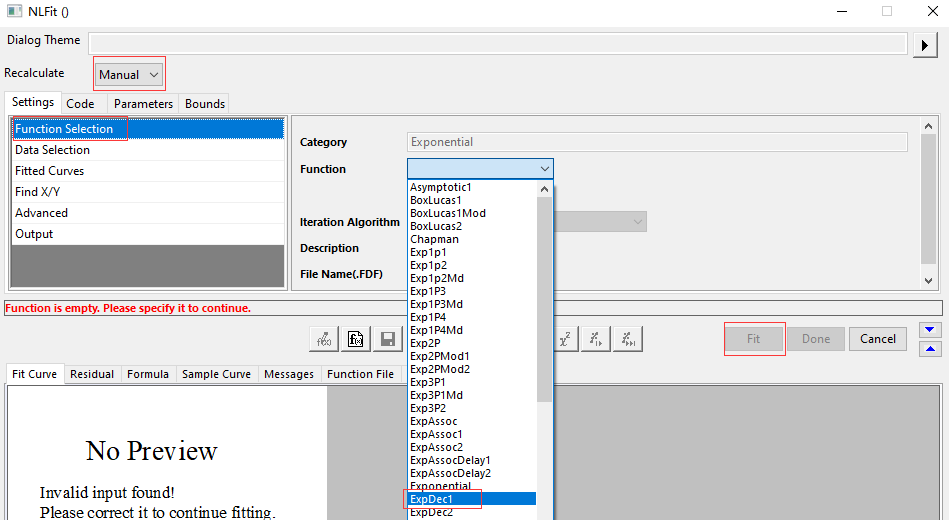Select Advanced in settings list
Image resolution: width=949 pixels, height=520 pixels.
click(x=148, y=213)
